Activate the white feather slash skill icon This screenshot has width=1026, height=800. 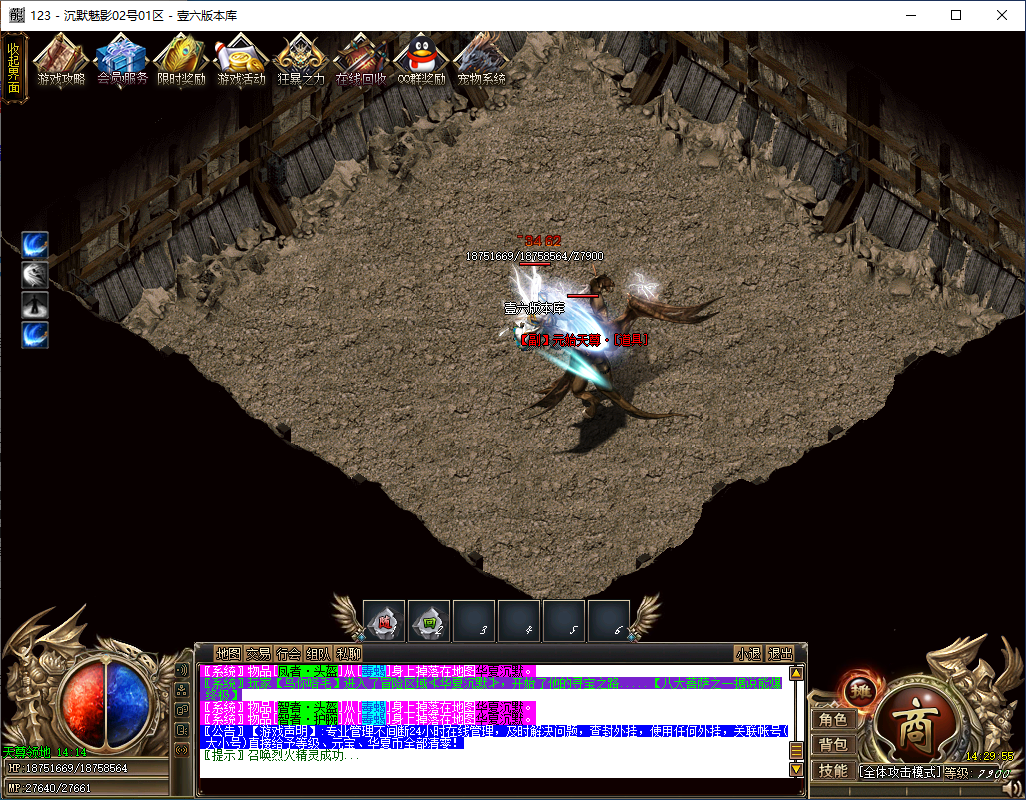point(35,275)
